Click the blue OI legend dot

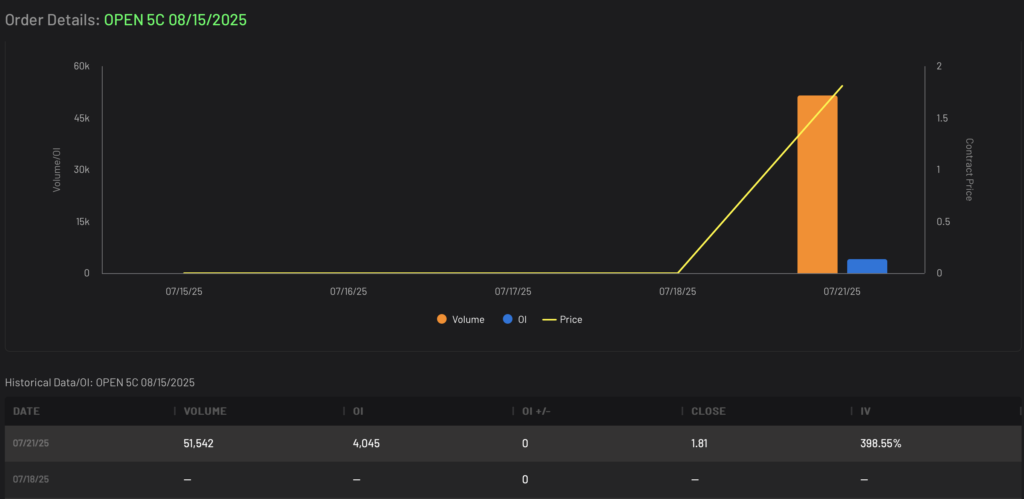pyautogui.click(x=507, y=319)
